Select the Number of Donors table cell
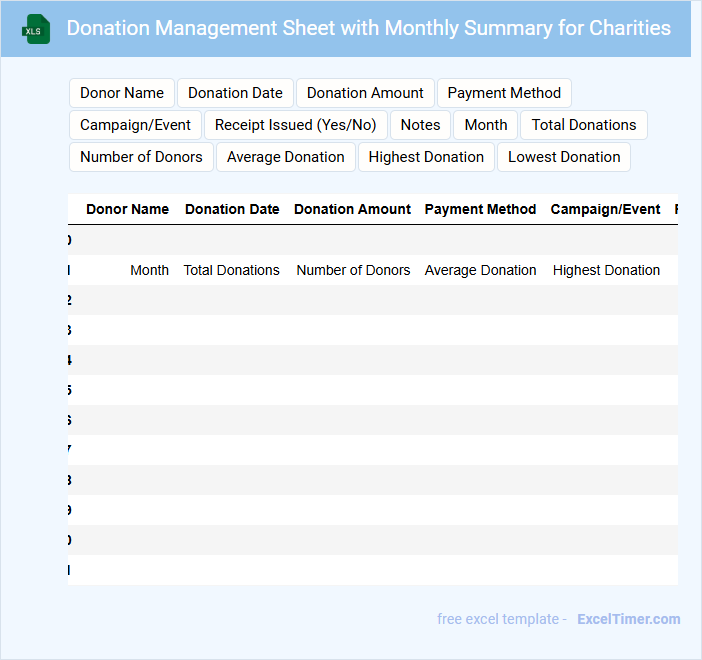Screen dimensions: 702x660 pos(353,270)
